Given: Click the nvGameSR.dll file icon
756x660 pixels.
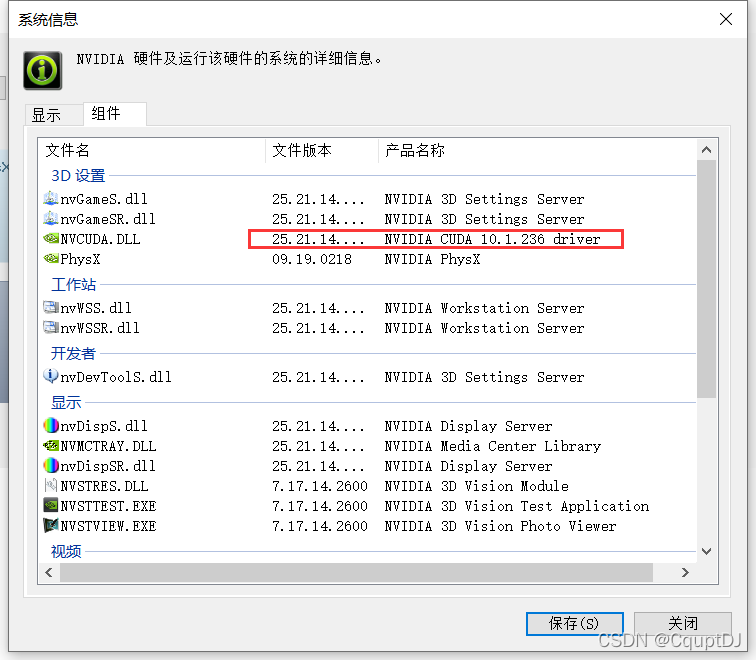Looking at the screenshot, I should pyautogui.click(x=51, y=218).
